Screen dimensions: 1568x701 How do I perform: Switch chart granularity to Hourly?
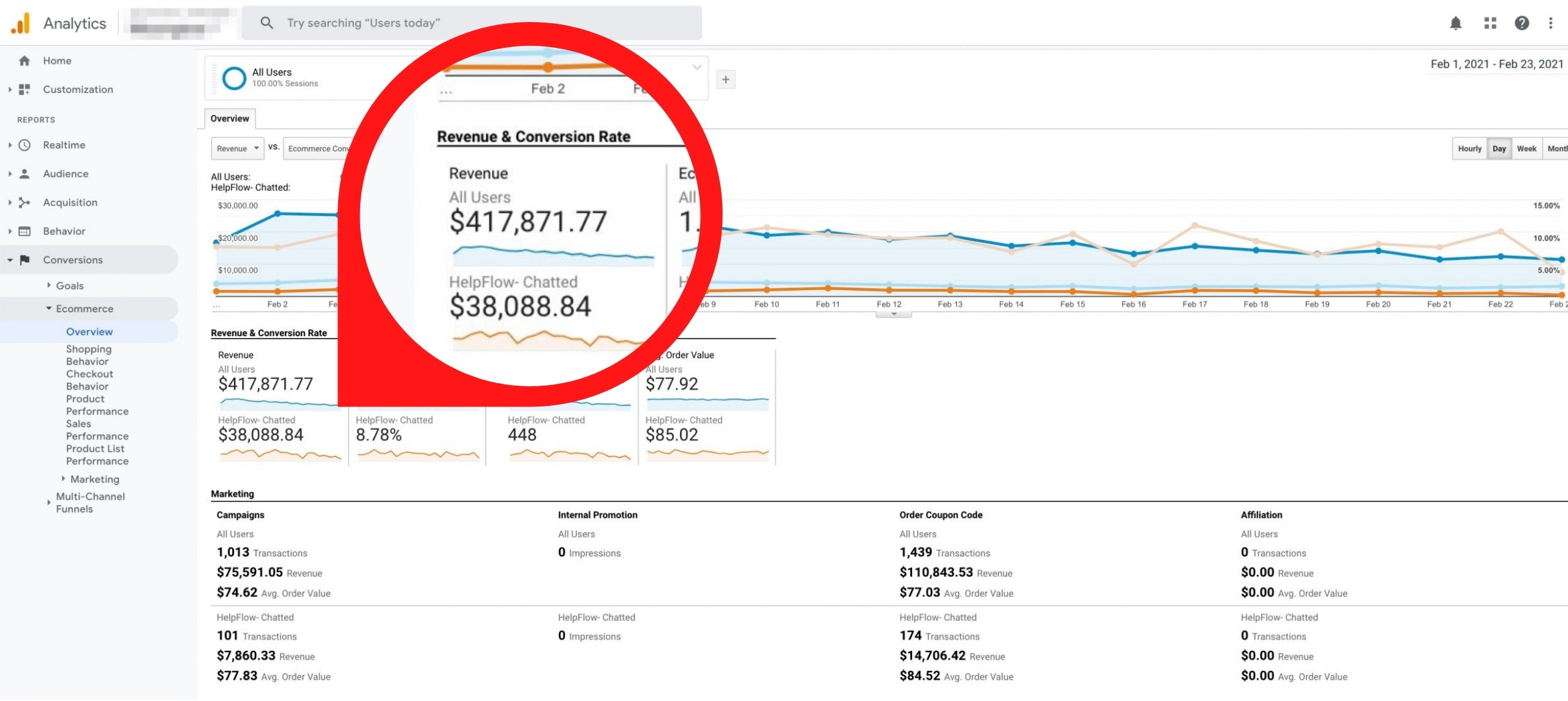pos(1469,149)
